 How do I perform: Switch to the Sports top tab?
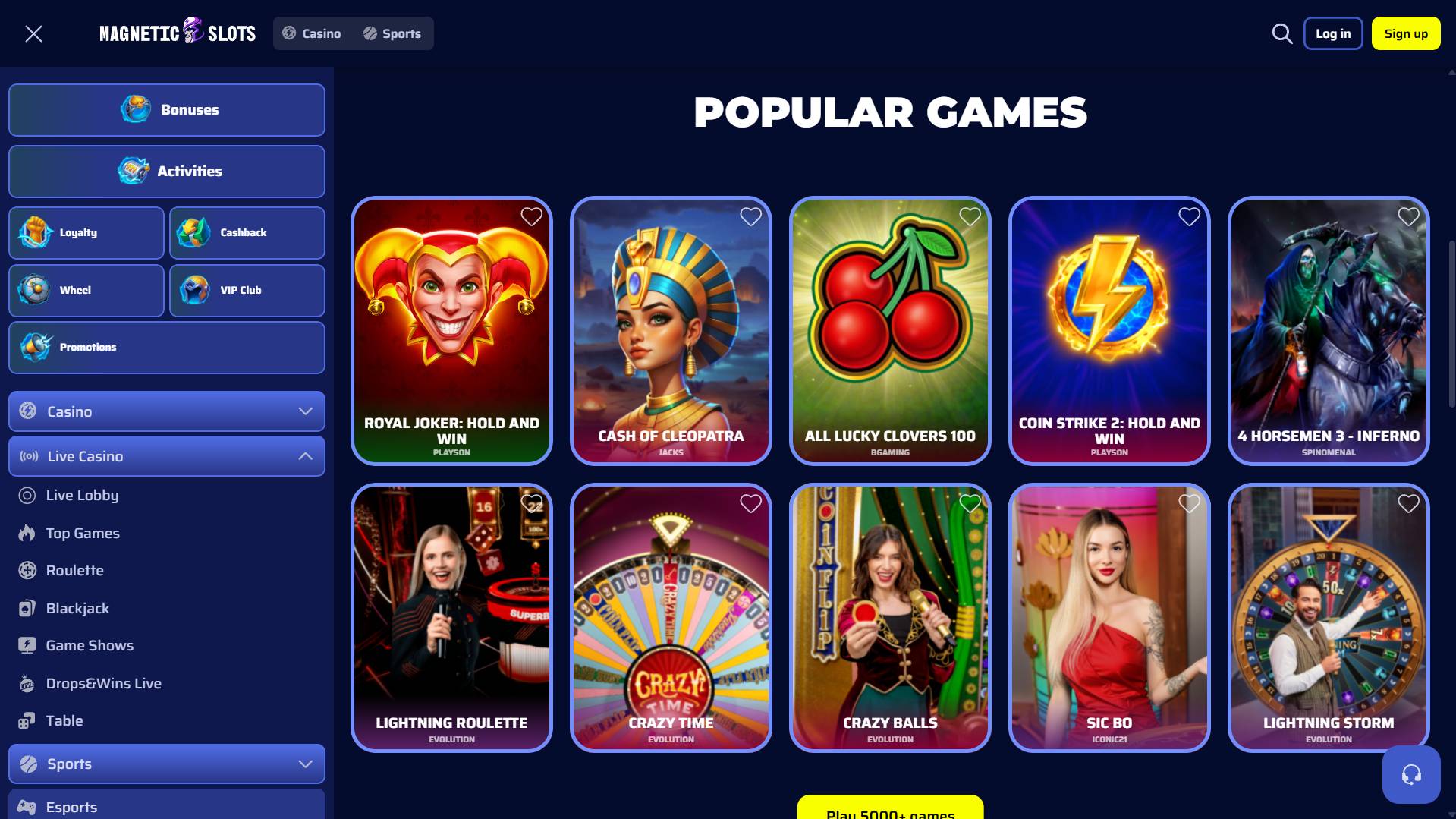392,33
